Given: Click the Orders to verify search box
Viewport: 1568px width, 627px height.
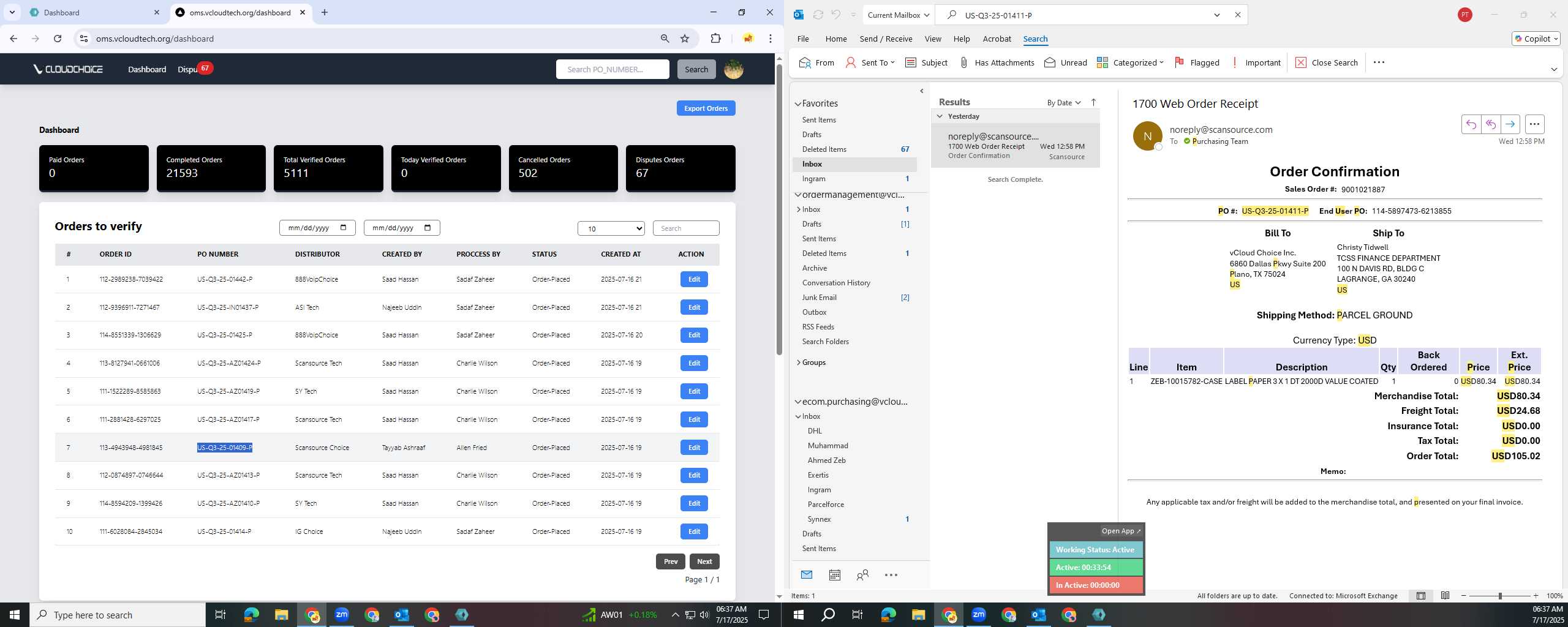Looking at the screenshot, I should (x=686, y=228).
